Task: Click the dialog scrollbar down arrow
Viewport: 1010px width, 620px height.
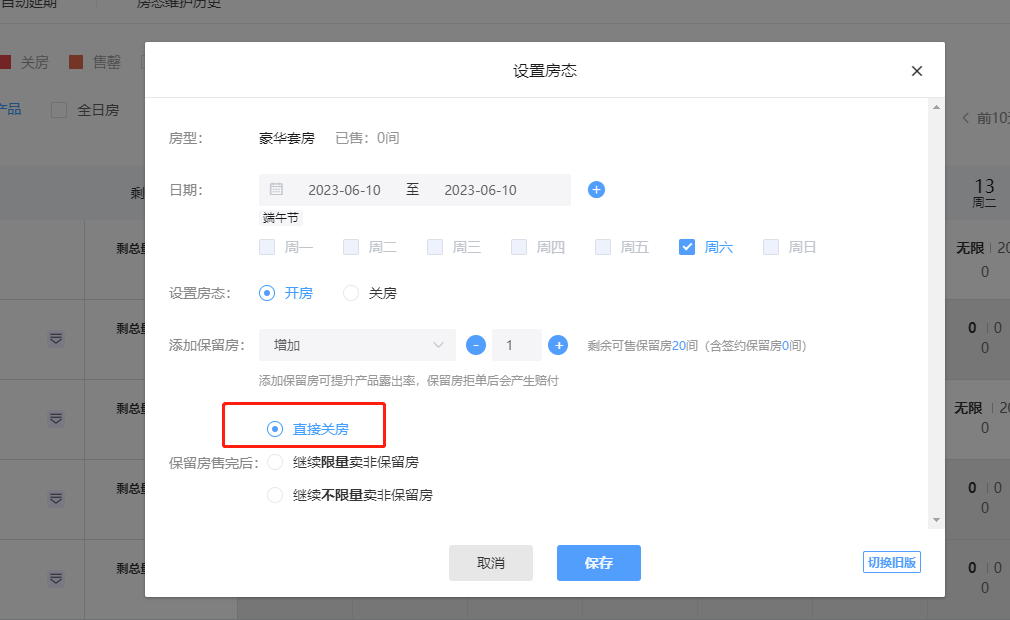Action: [x=936, y=520]
